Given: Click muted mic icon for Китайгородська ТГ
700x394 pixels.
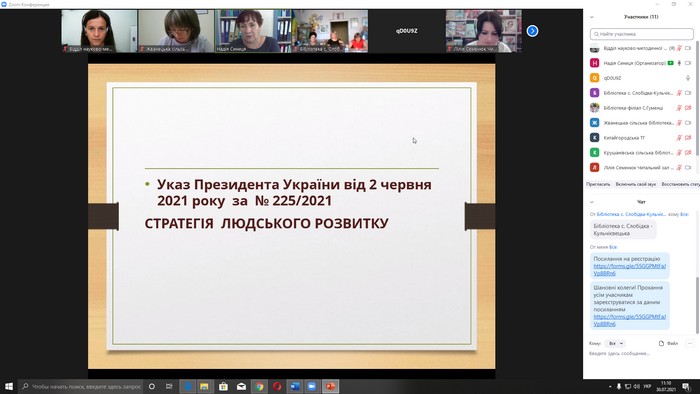Looking at the screenshot, I should [x=679, y=138].
